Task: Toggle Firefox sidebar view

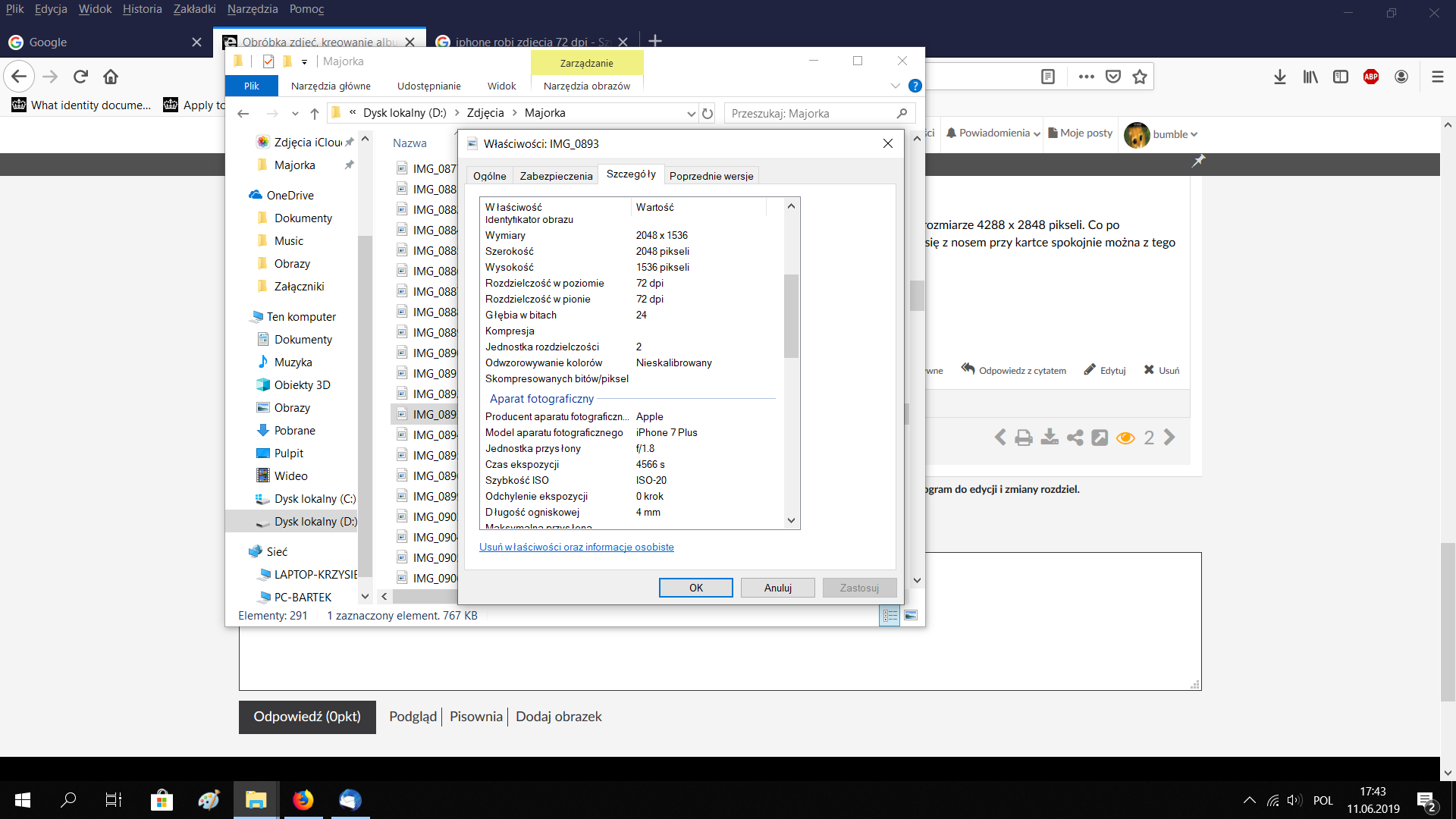Action: (1341, 77)
